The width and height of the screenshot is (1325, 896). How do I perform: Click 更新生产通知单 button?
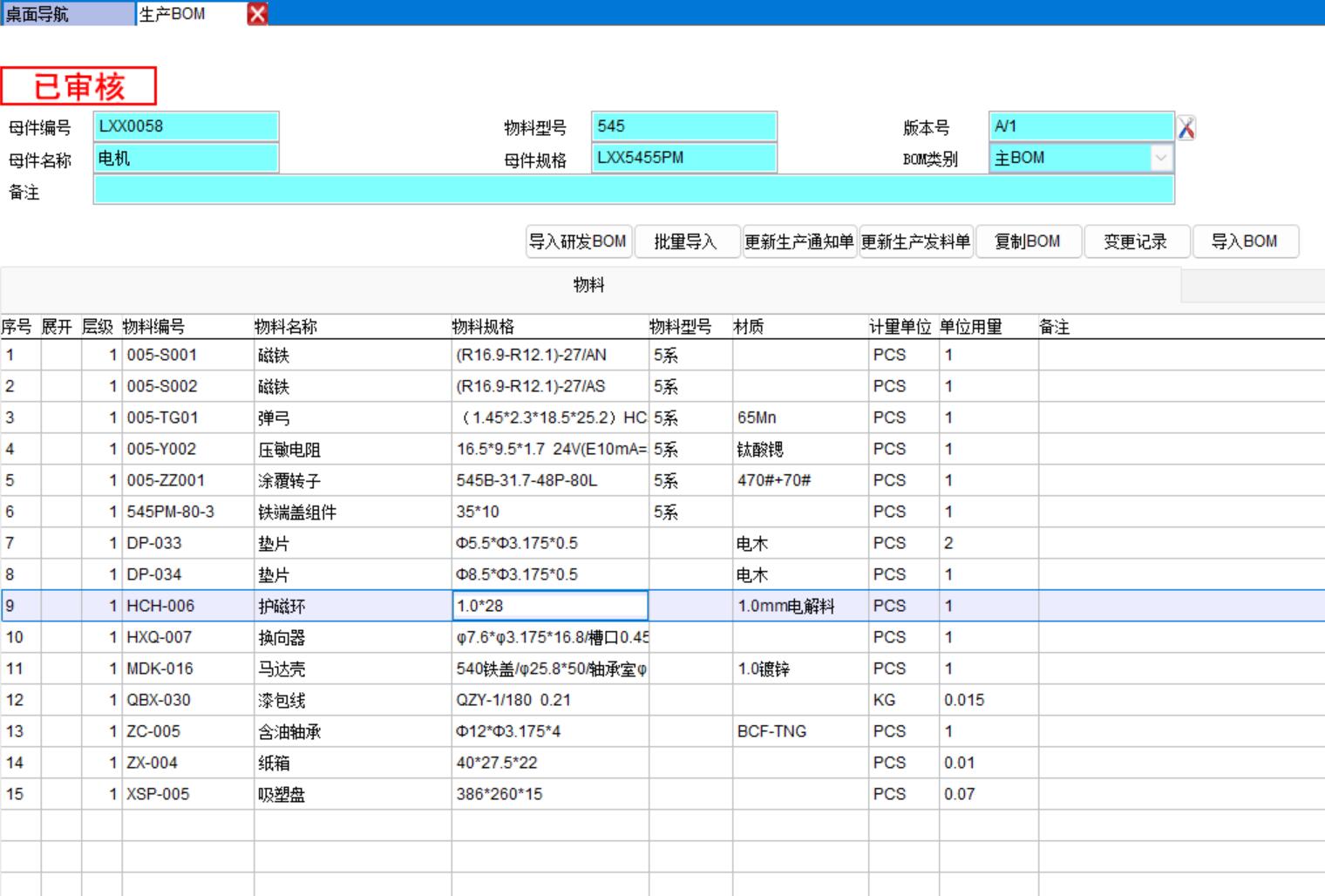pos(798,241)
